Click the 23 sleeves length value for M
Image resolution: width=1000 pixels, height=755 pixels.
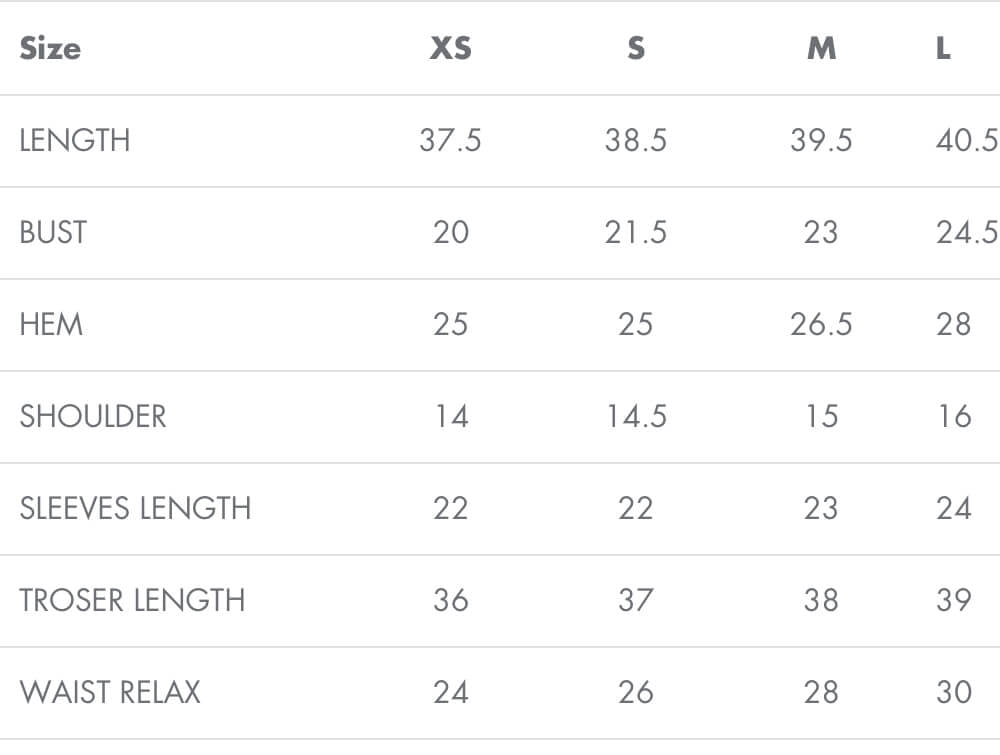pos(821,508)
